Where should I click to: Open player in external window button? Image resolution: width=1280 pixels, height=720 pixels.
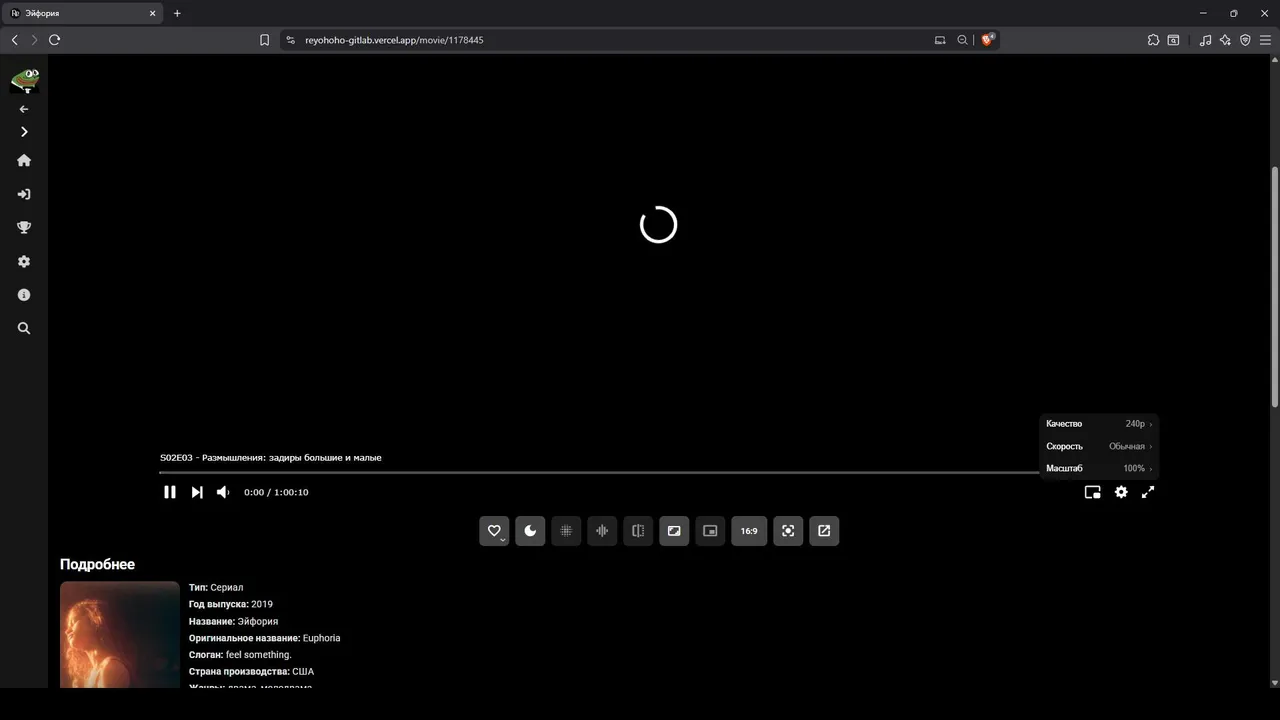tap(824, 531)
